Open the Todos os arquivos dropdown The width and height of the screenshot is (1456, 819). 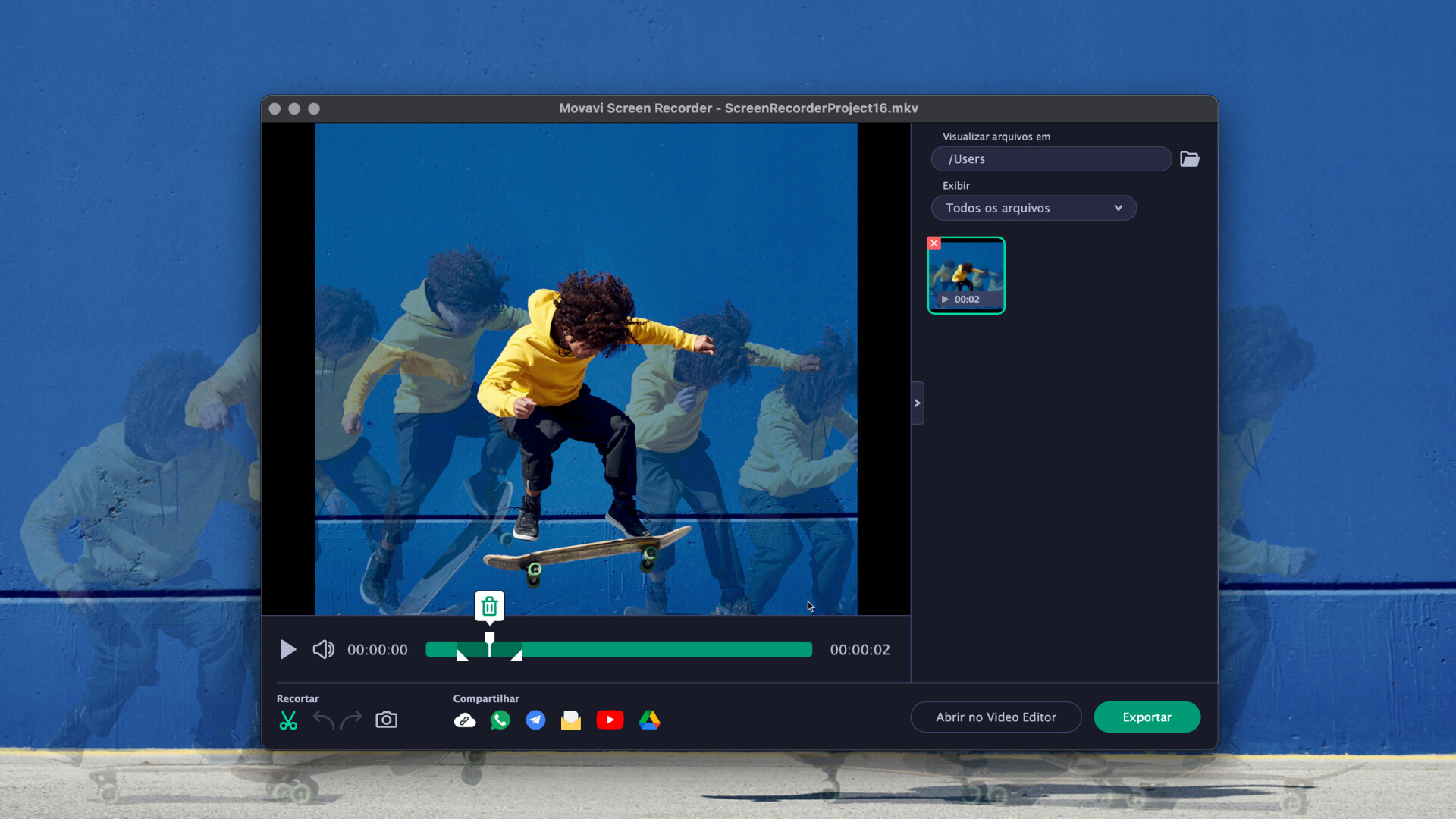click(x=1033, y=208)
